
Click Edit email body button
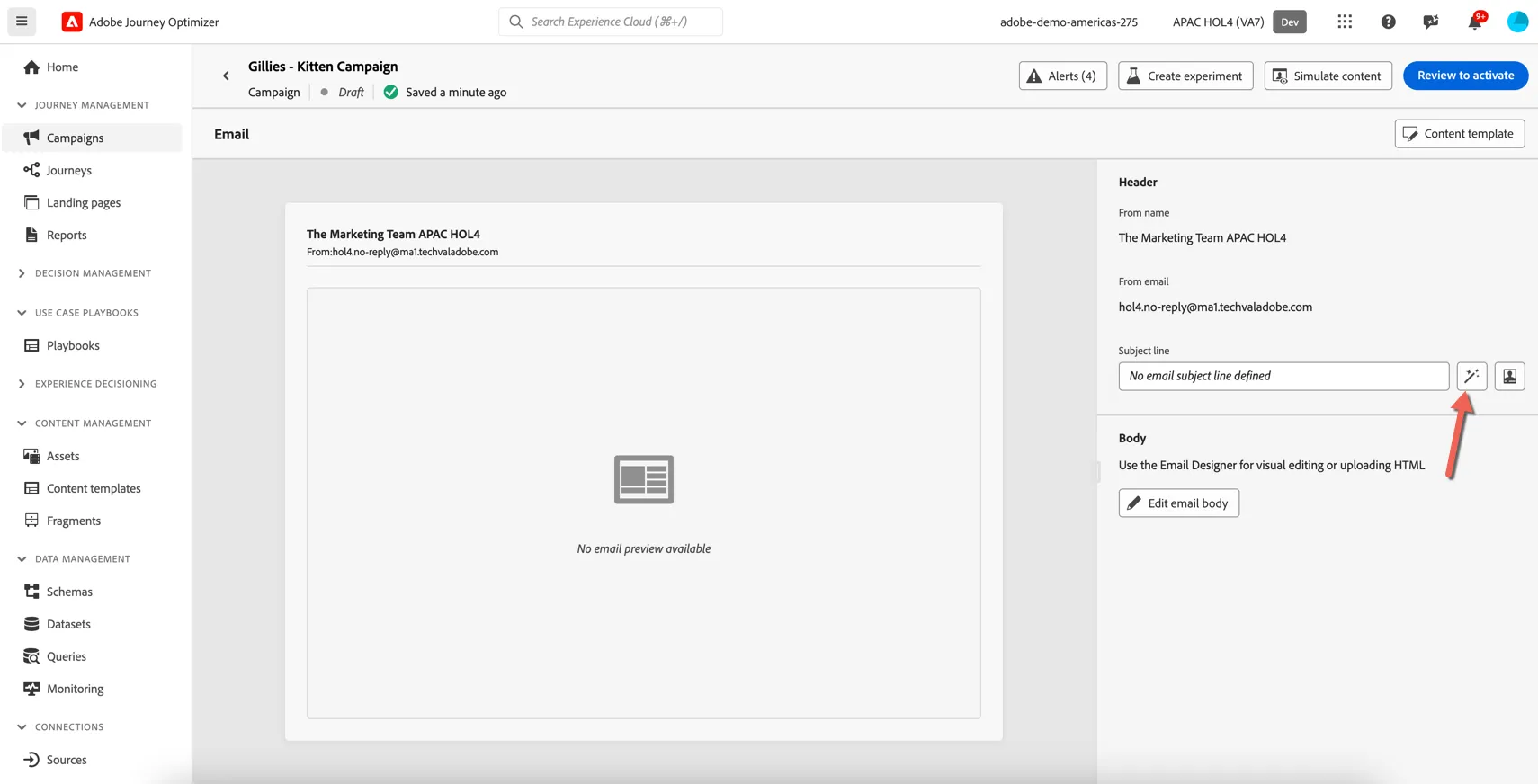[1178, 503]
